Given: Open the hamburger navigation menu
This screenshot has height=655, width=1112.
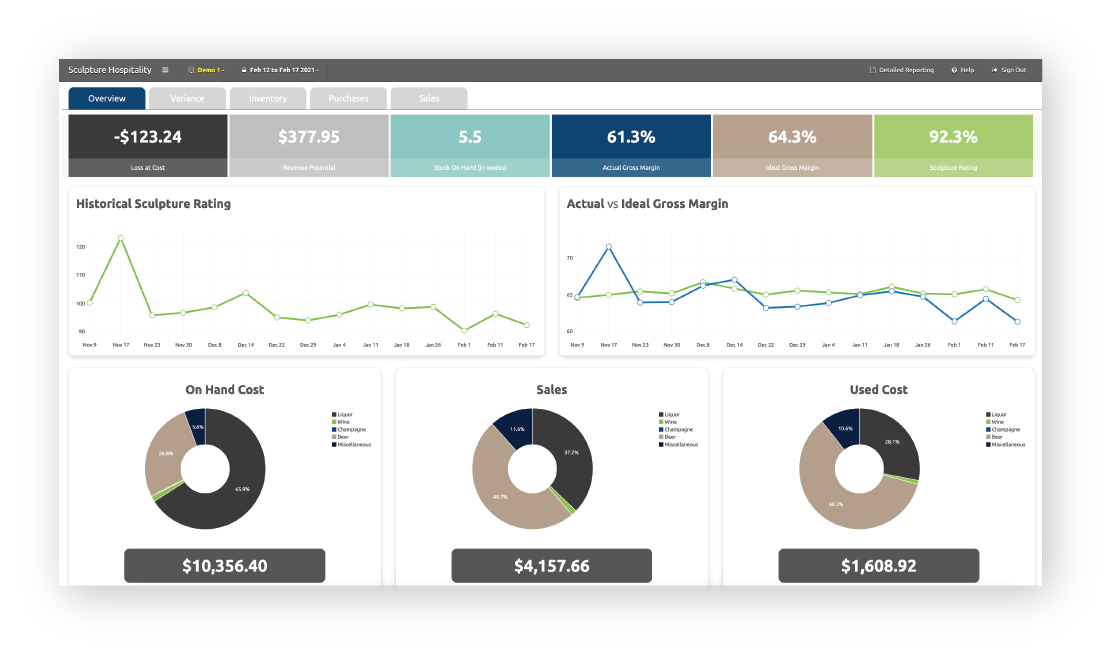Looking at the screenshot, I should coord(166,70).
